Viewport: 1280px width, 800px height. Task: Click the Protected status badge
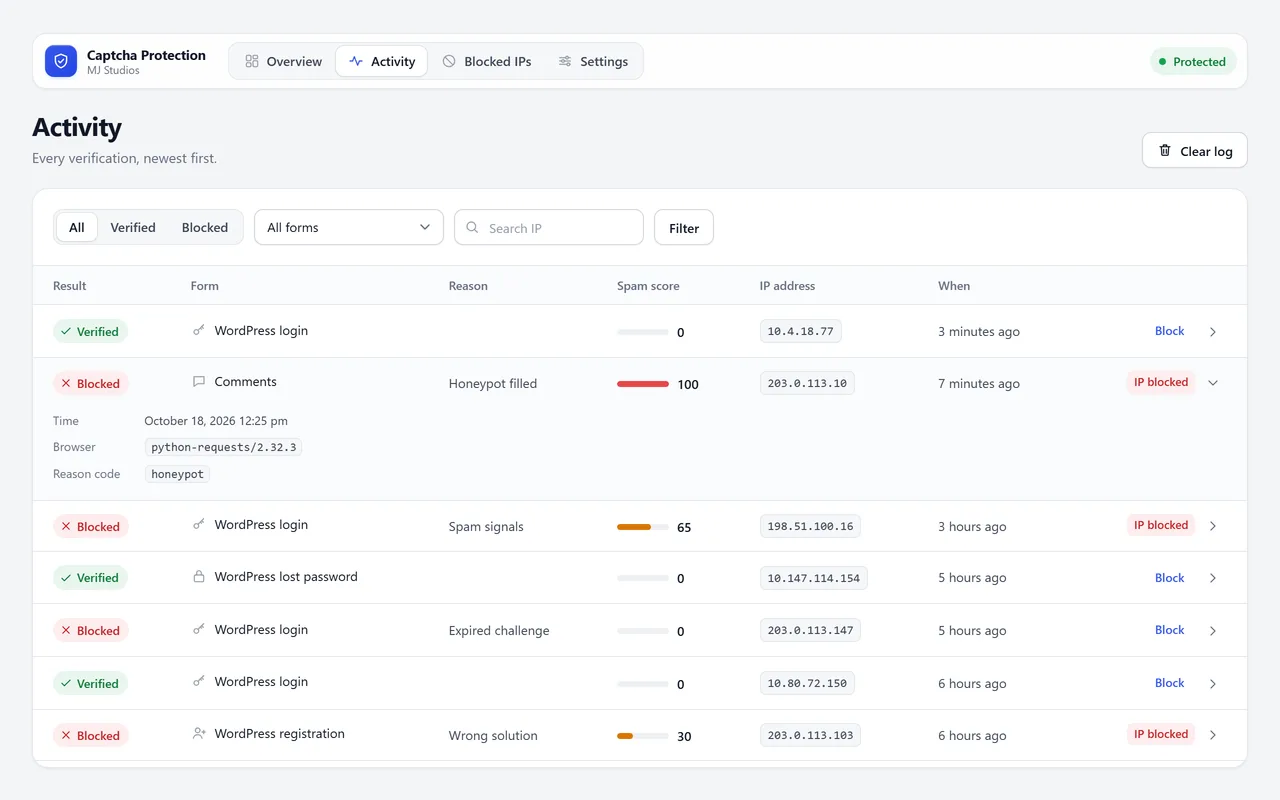click(1193, 61)
